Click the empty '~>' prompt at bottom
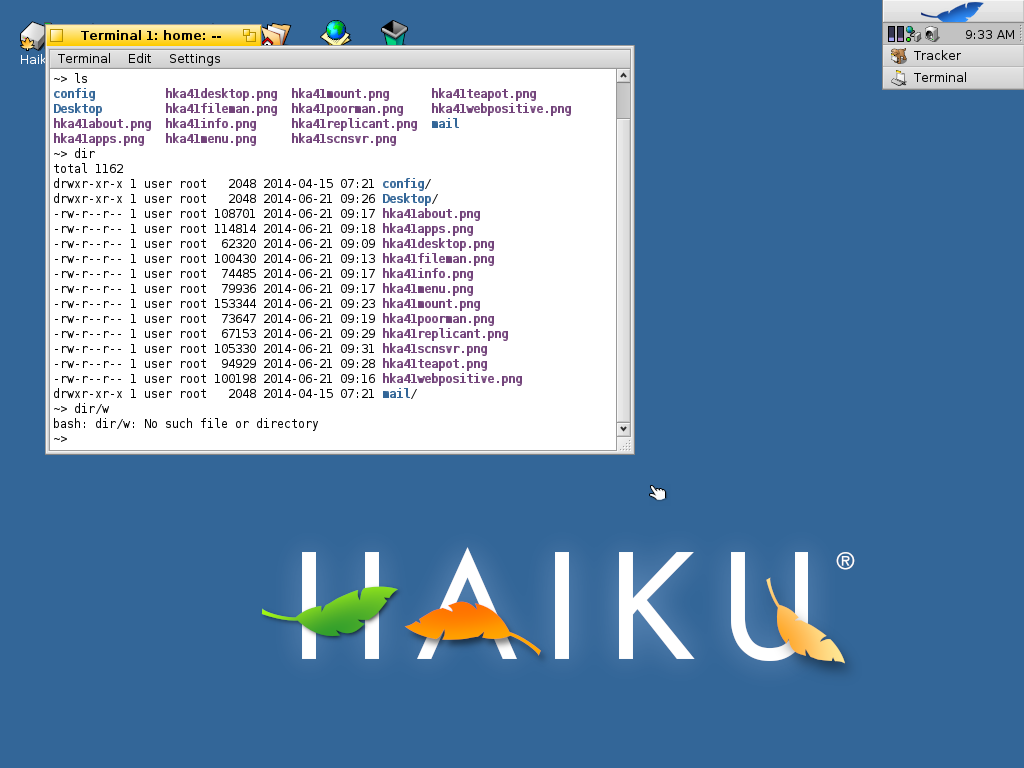This screenshot has width=1024, height=768. click(60, 440)
